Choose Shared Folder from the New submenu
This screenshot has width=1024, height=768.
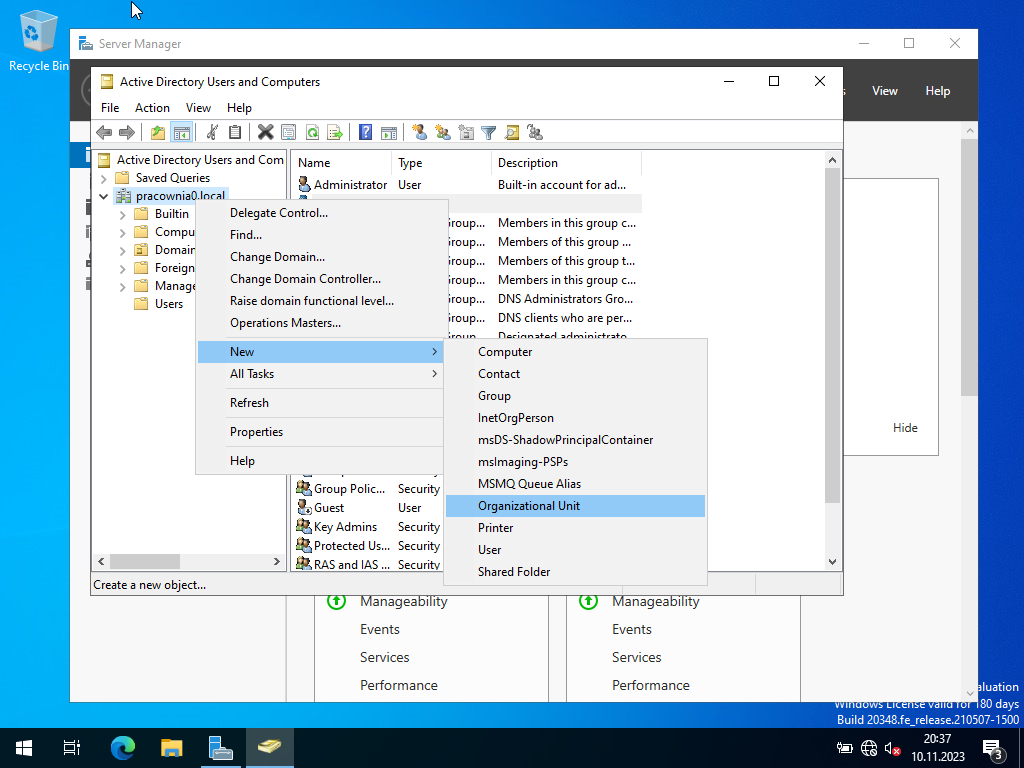[575, 572]
